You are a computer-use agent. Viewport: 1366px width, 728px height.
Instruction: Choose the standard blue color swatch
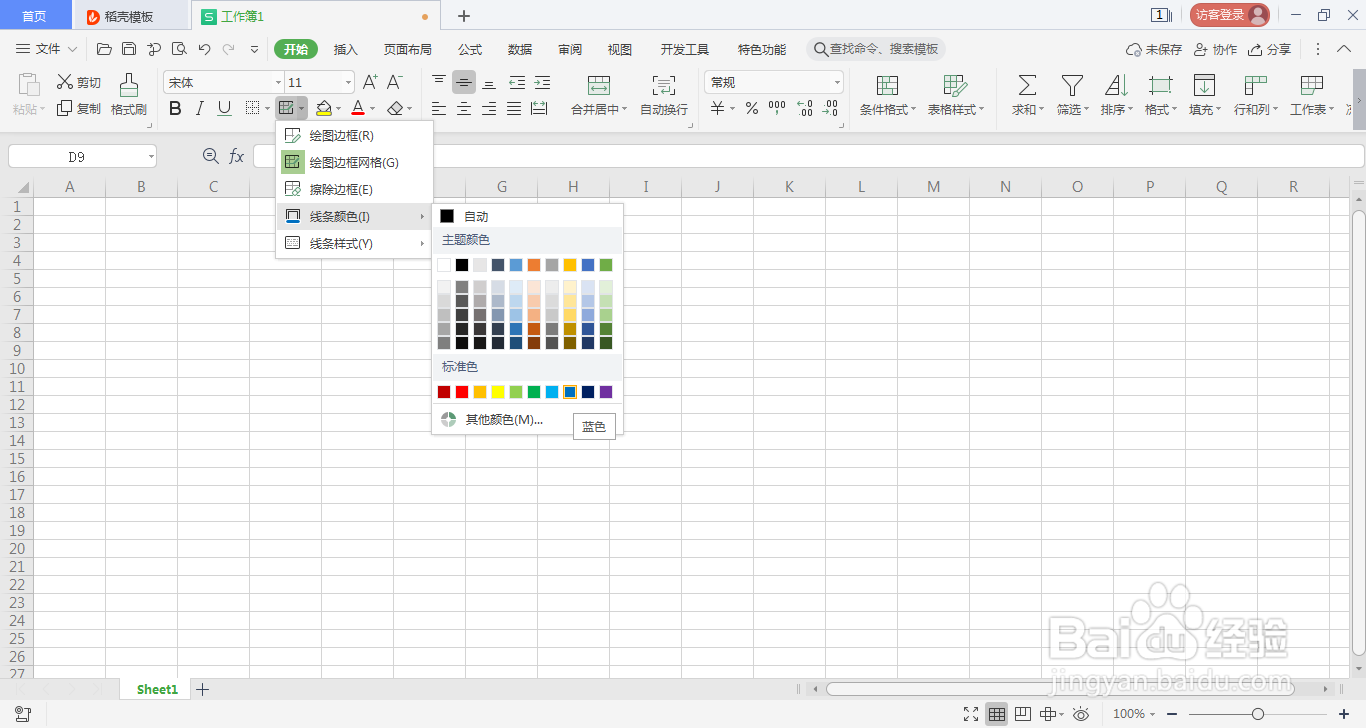(570, 392)
